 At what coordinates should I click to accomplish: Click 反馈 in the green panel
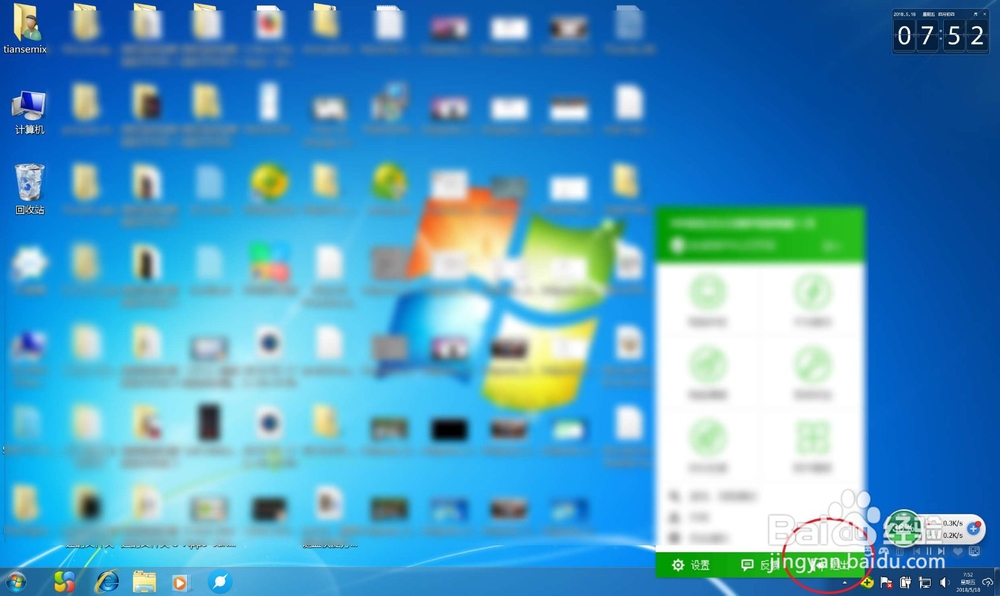pyautogui.click(x=760, y=565)
